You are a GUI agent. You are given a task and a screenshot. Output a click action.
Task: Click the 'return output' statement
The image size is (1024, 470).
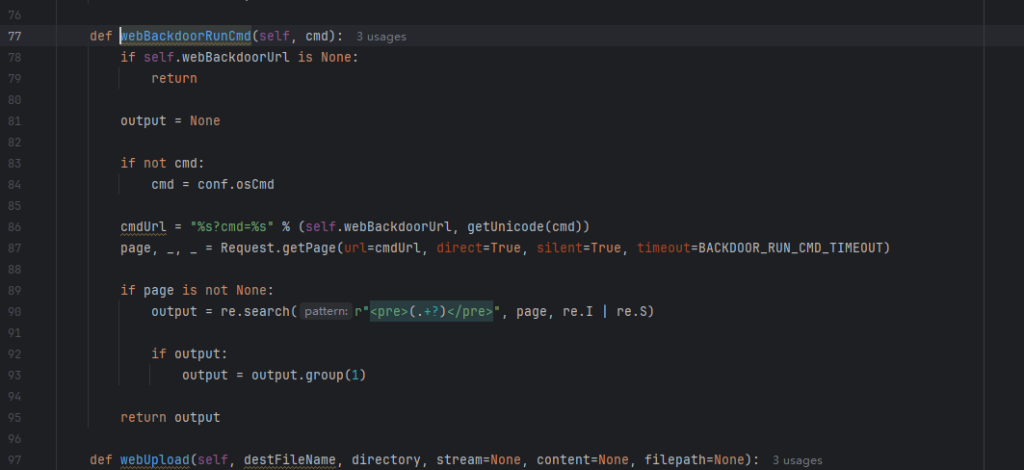[170, 418]
